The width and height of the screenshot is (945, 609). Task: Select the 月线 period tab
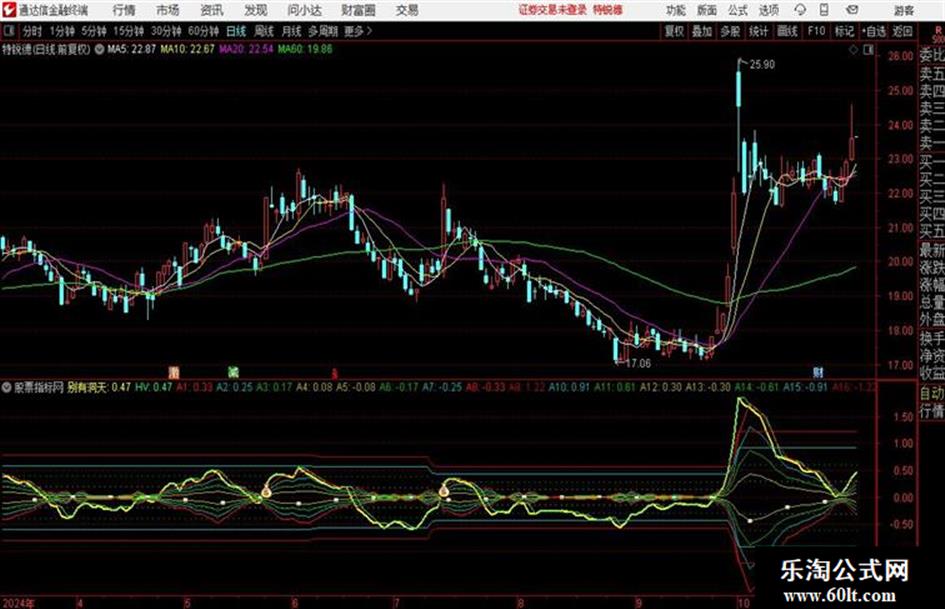click(x=292, y=31)
